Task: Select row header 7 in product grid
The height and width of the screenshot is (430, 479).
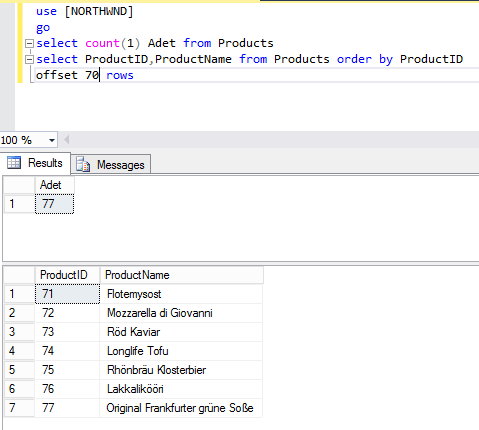Action: [19, 408]
